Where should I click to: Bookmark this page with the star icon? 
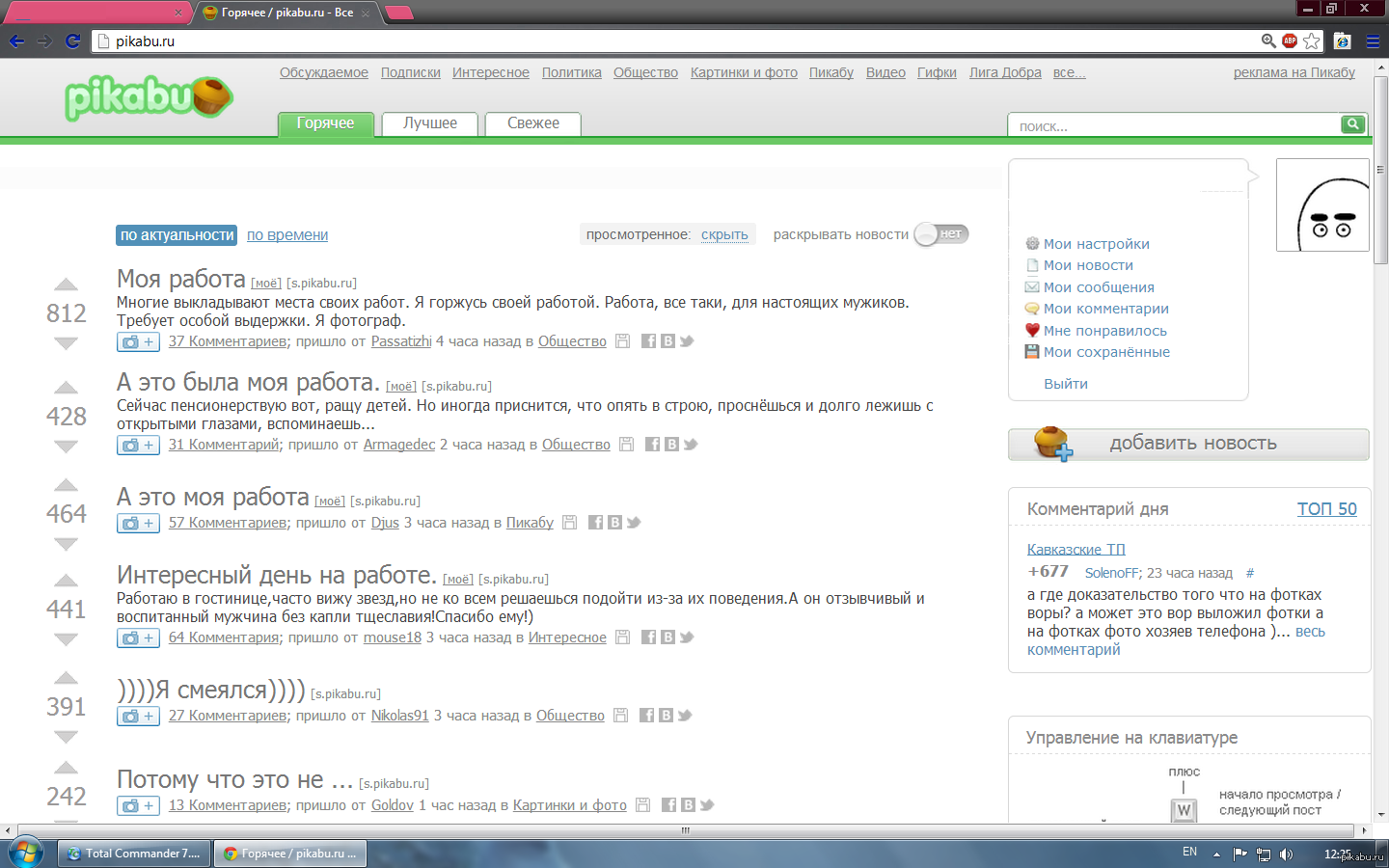click(x=1312, y=41)
